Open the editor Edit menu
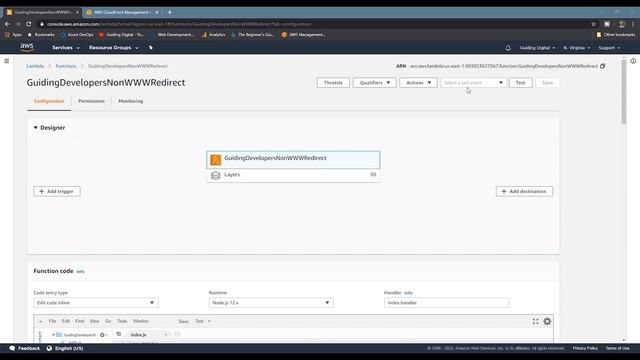Viewport: 640px width, 360px height. coord(66,321)
